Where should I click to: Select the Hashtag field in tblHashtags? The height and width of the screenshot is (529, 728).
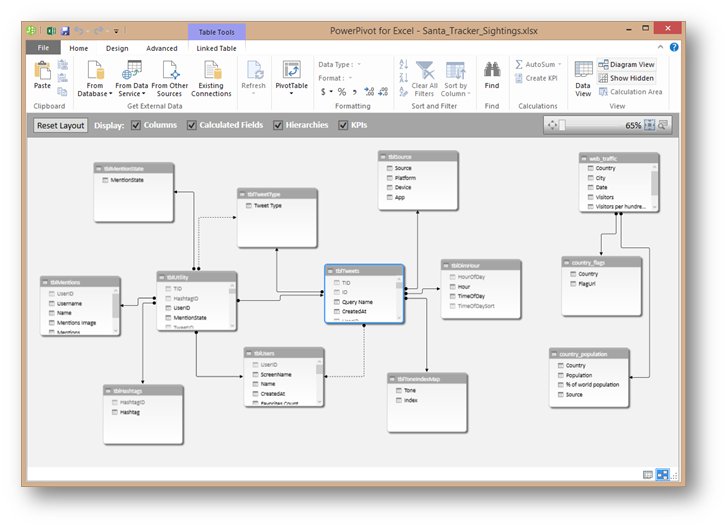[x=126, y=412]
